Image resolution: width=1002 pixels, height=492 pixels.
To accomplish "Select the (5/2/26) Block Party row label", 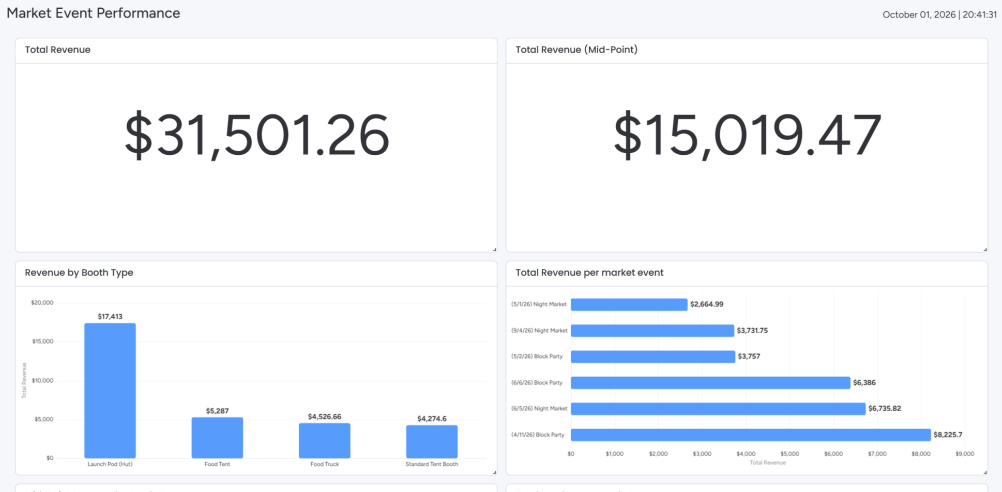I will [x=537, y=357].
